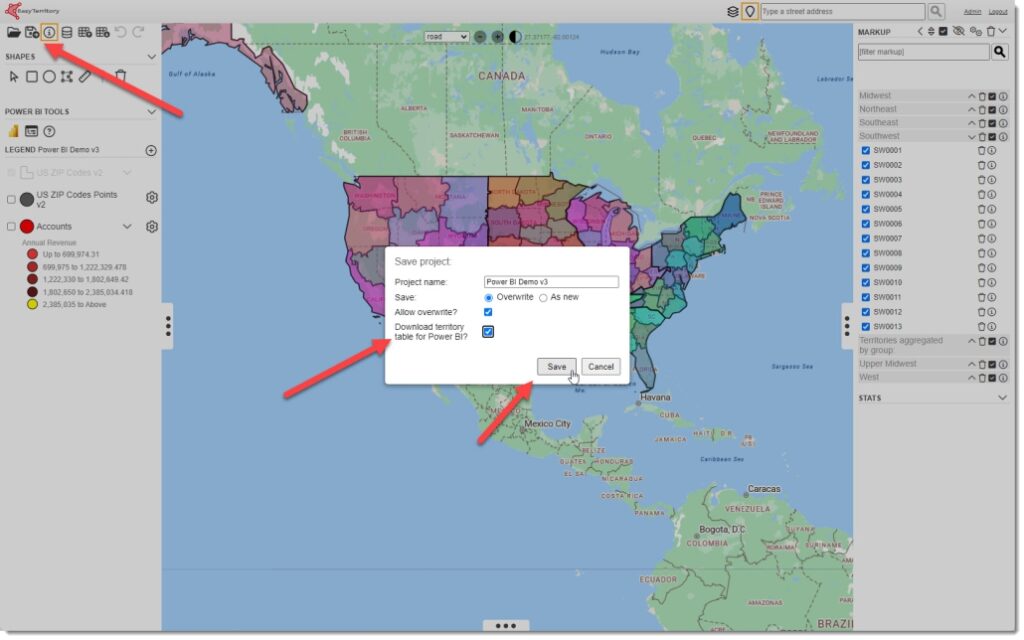Uncheck the SW0005 markup checkbox

(866, 209)
